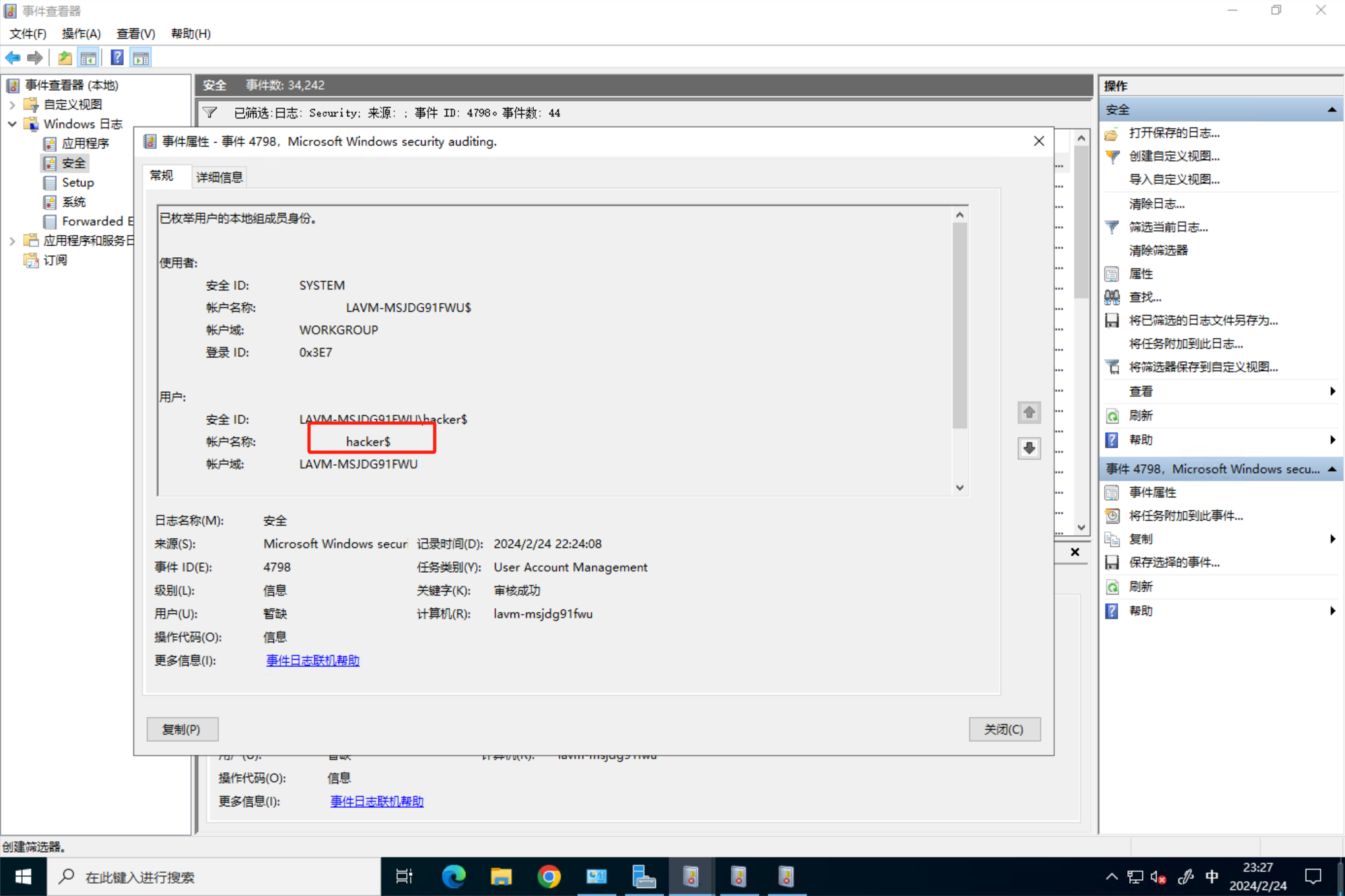Click the filter current log funnel icon
Screen dimensions: 1345x896
1112,227
